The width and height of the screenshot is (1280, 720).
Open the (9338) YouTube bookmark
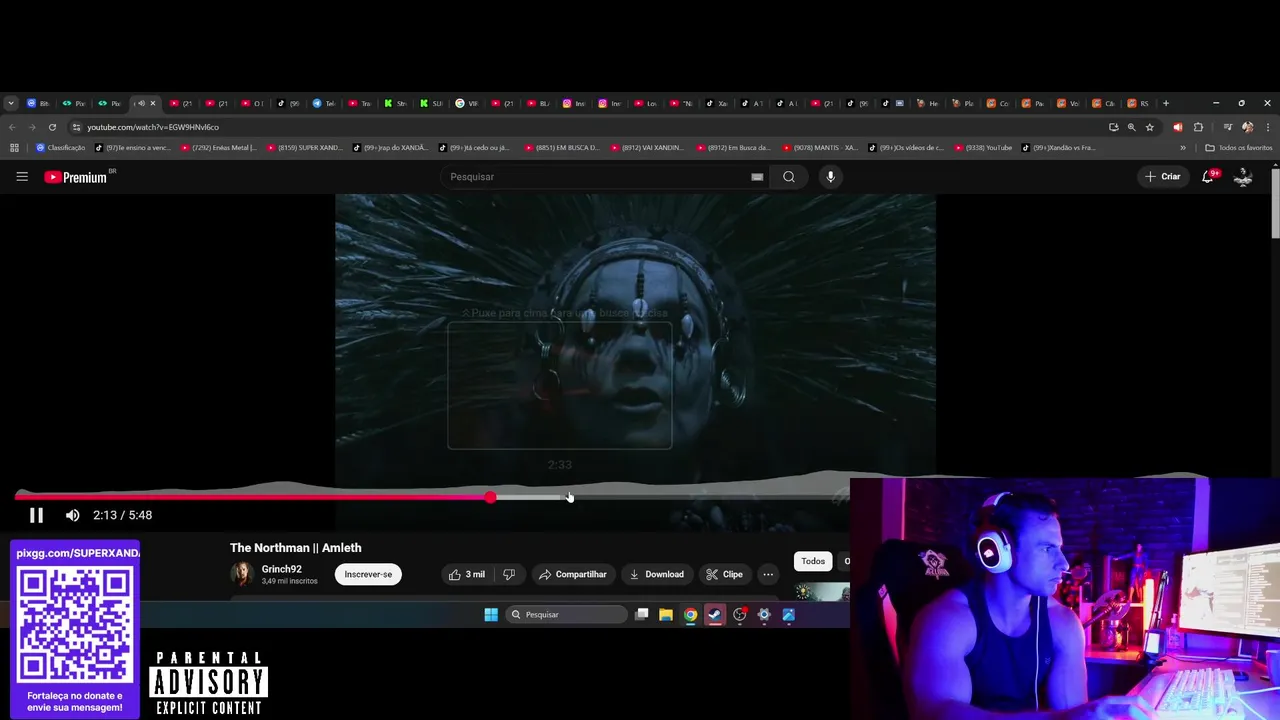pyautogui.click(x=984, y=148)
